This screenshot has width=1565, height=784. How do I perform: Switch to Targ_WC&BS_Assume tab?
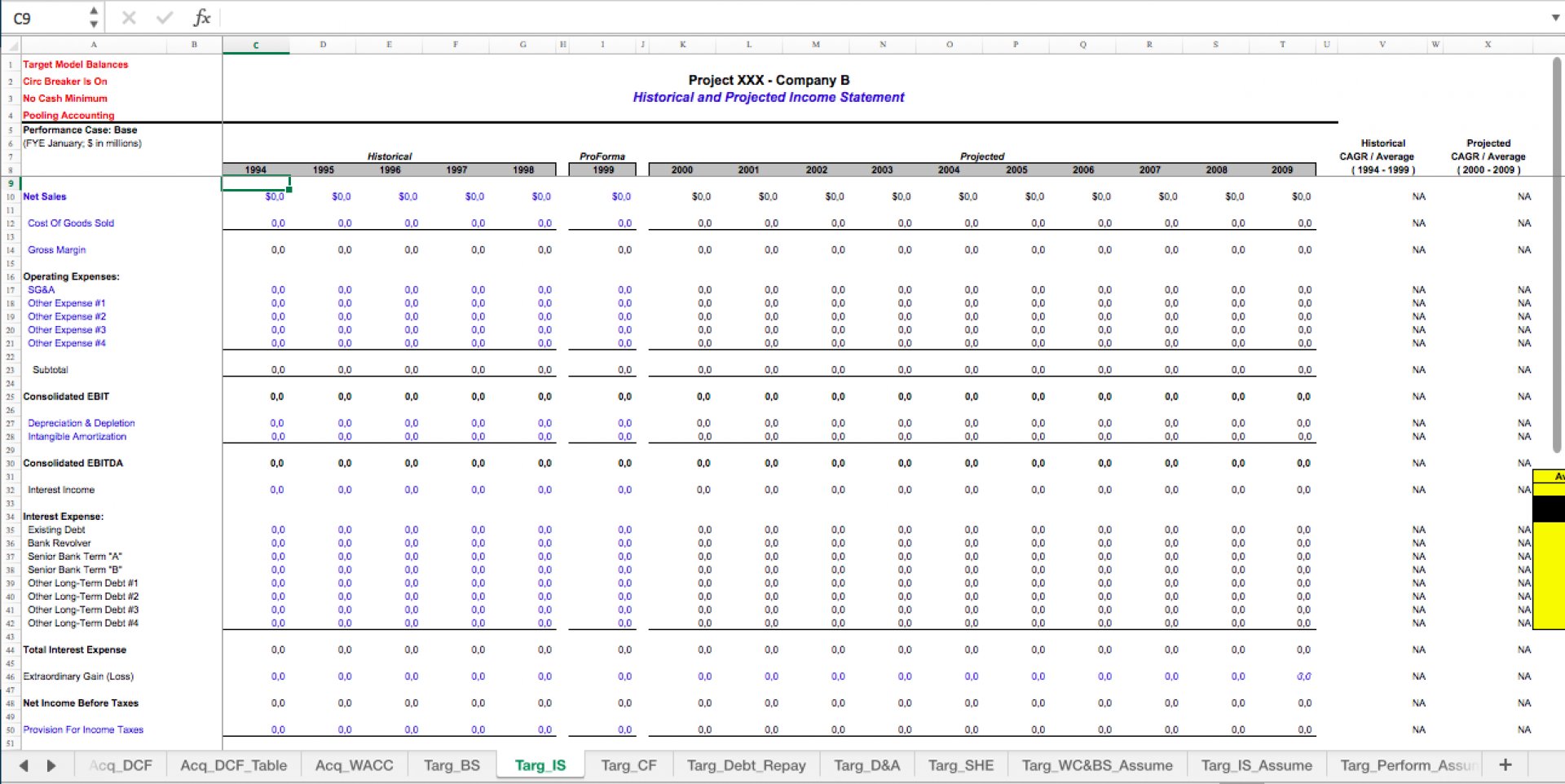[1097, 765]
